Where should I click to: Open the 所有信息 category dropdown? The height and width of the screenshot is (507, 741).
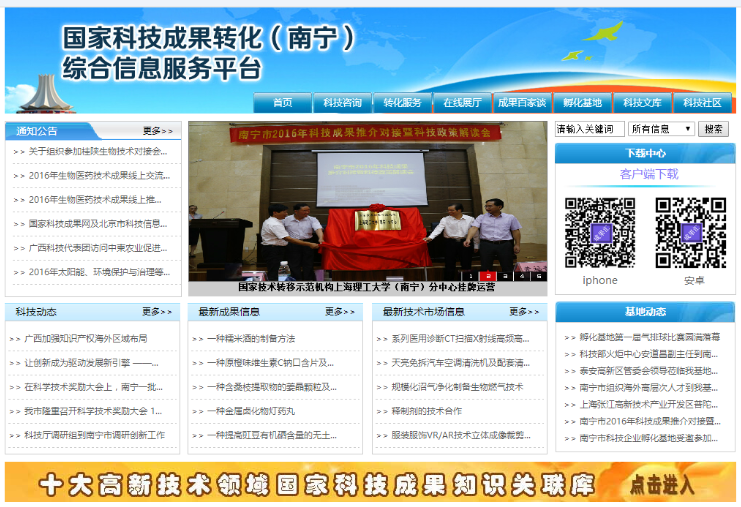click(661, 129)
